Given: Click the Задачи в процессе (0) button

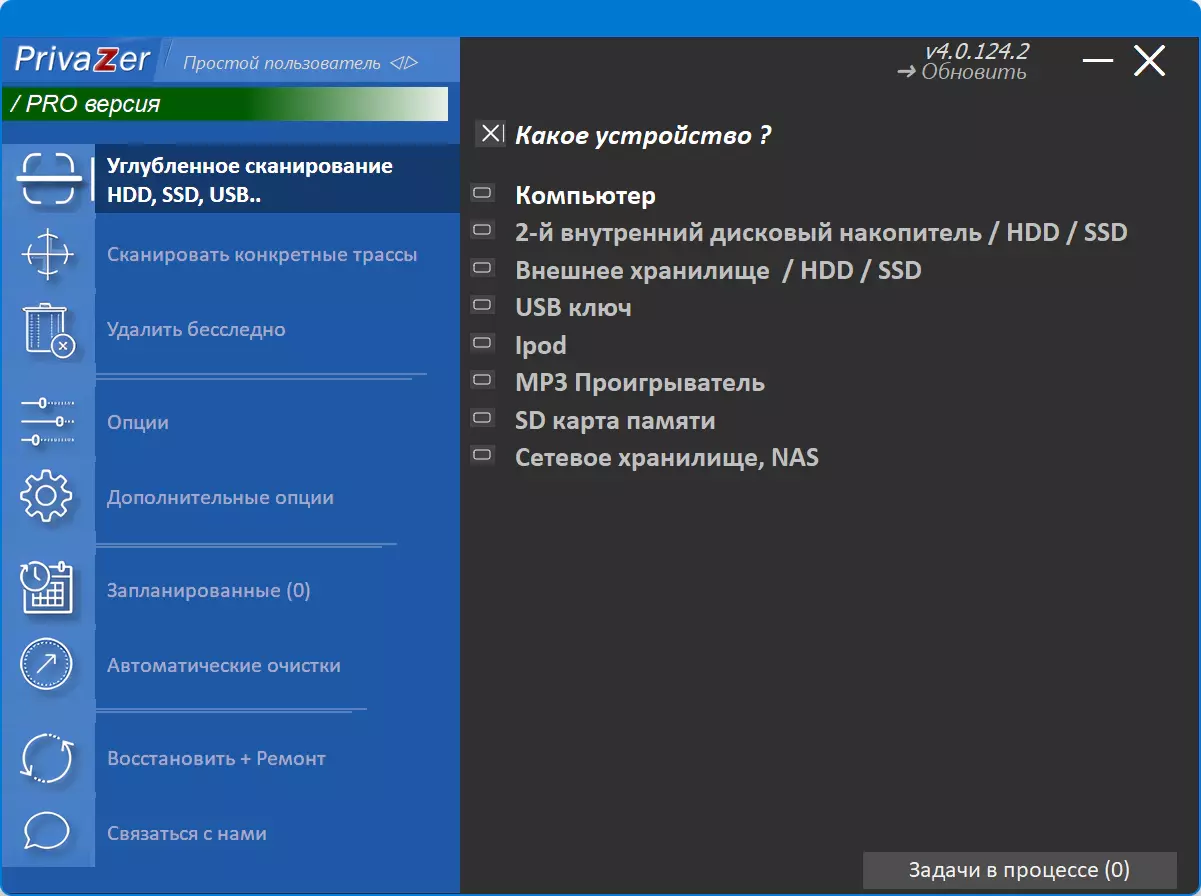Looking at the screenshot, I should (x=1019, y=870).
